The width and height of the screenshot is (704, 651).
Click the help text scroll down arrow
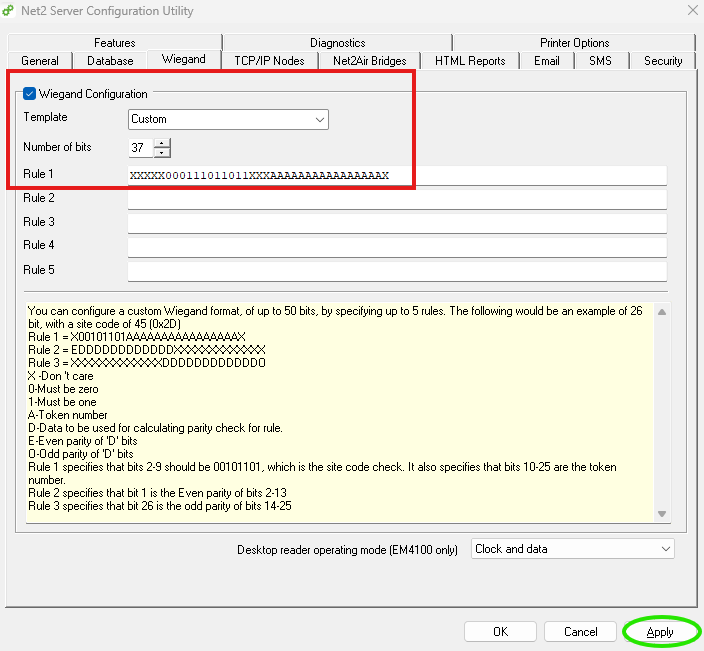(x=662, y=514)
